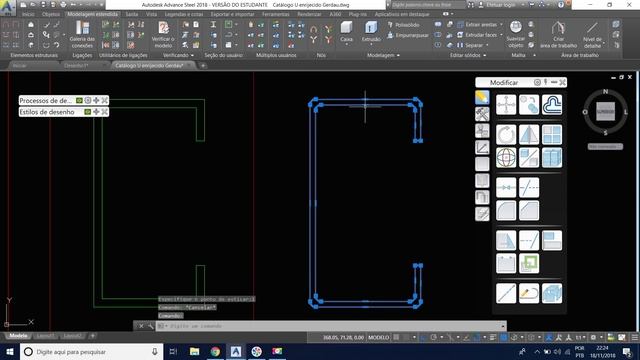Select the Break at point tool
640x360 pixels.
(x=506, y=187)
